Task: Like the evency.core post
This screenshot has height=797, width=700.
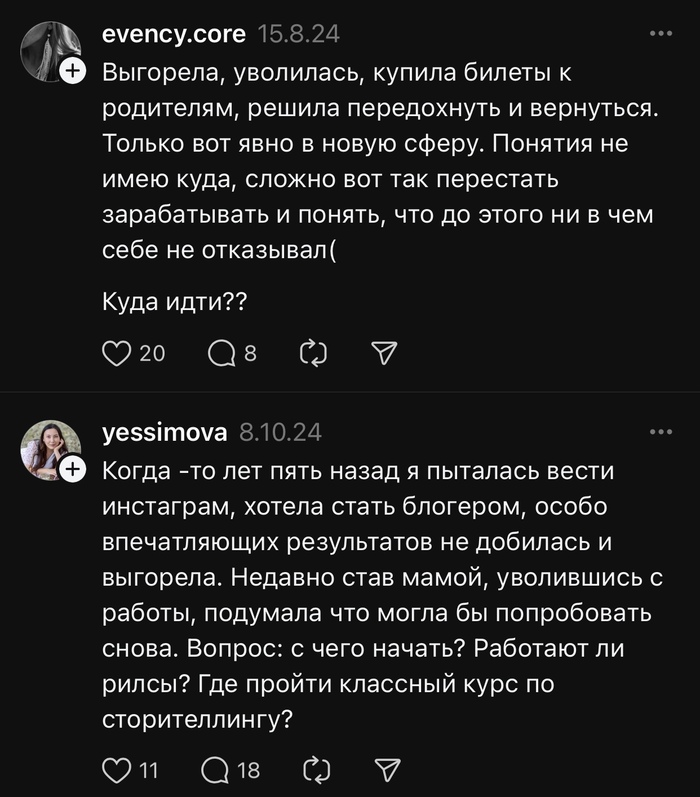Action: (x=118, y=352)
